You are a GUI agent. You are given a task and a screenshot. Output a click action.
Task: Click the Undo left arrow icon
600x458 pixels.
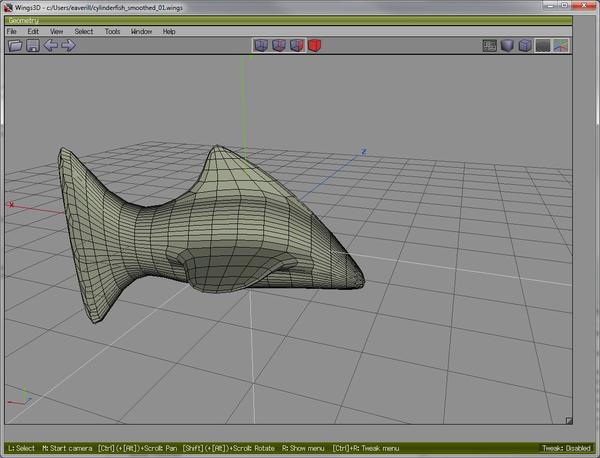[51, 46]
